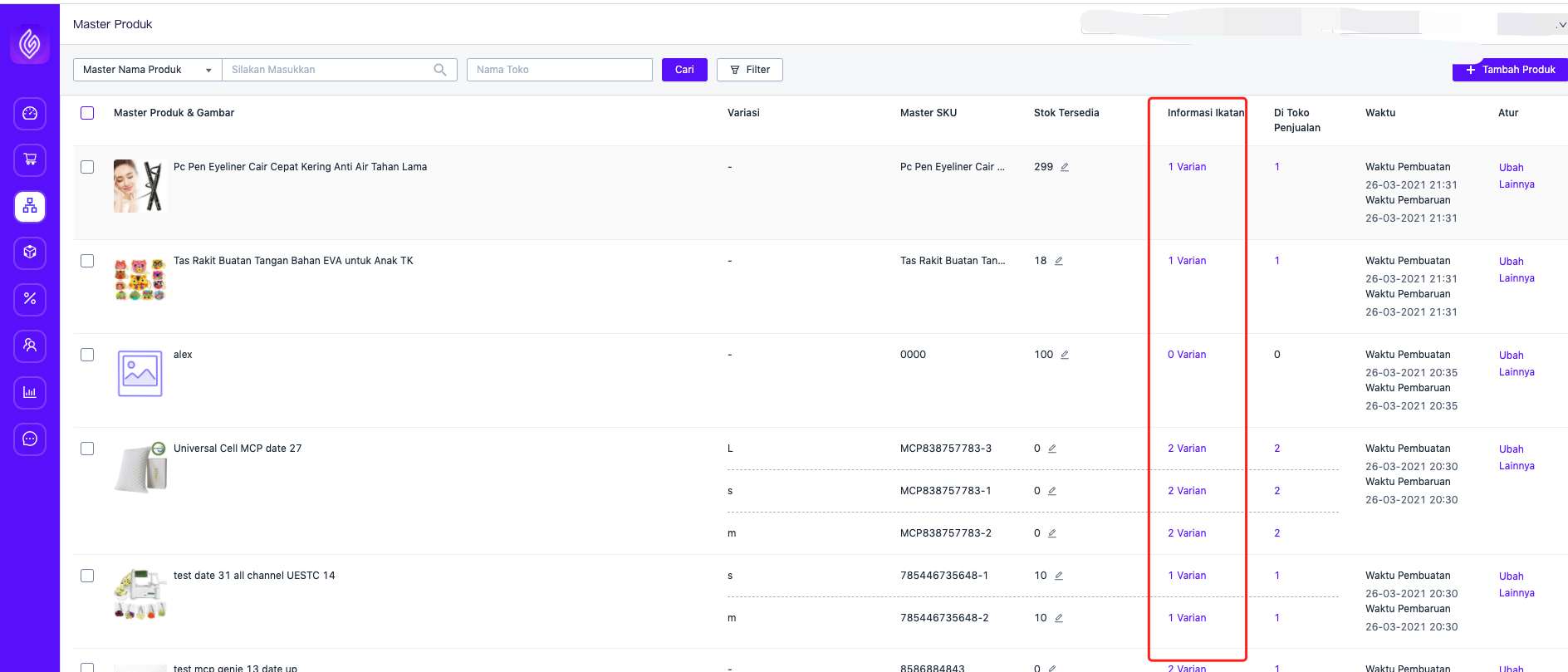Edit stock pencil for Tas Rakit row
1568x672 pixels.
pyautogui.click(x=1059, y=261)
